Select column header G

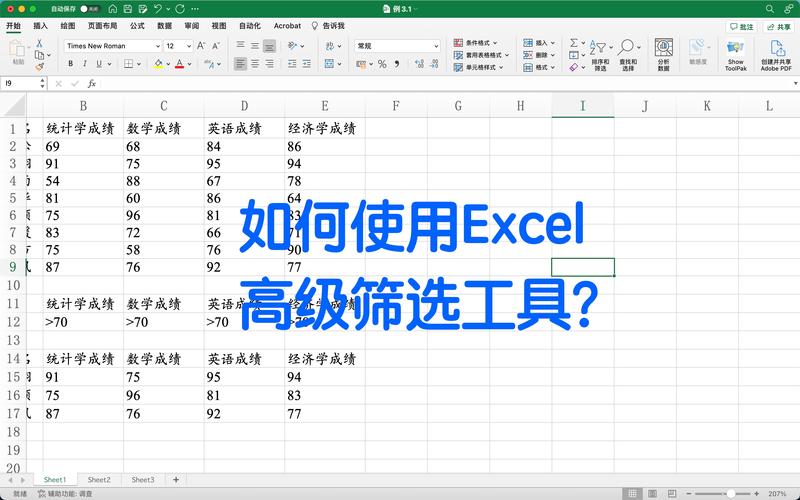[458, 106]
